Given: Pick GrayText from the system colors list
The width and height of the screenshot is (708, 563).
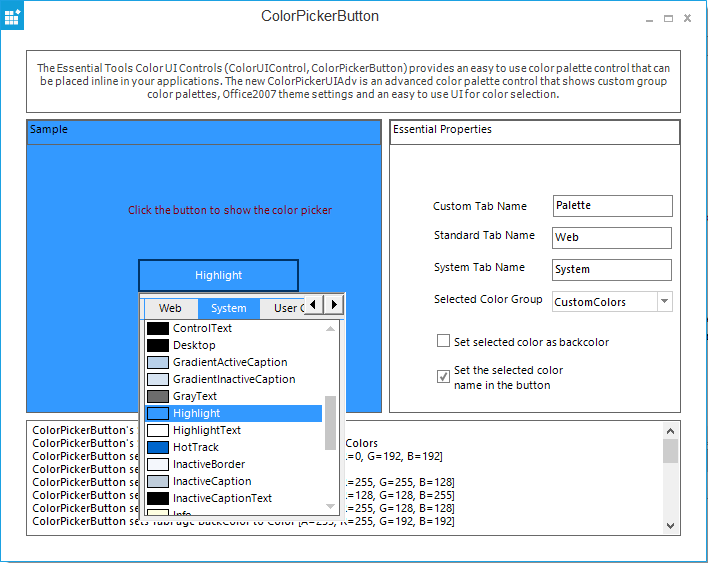Looking at the screenshot, I should (x=194, y=396).
